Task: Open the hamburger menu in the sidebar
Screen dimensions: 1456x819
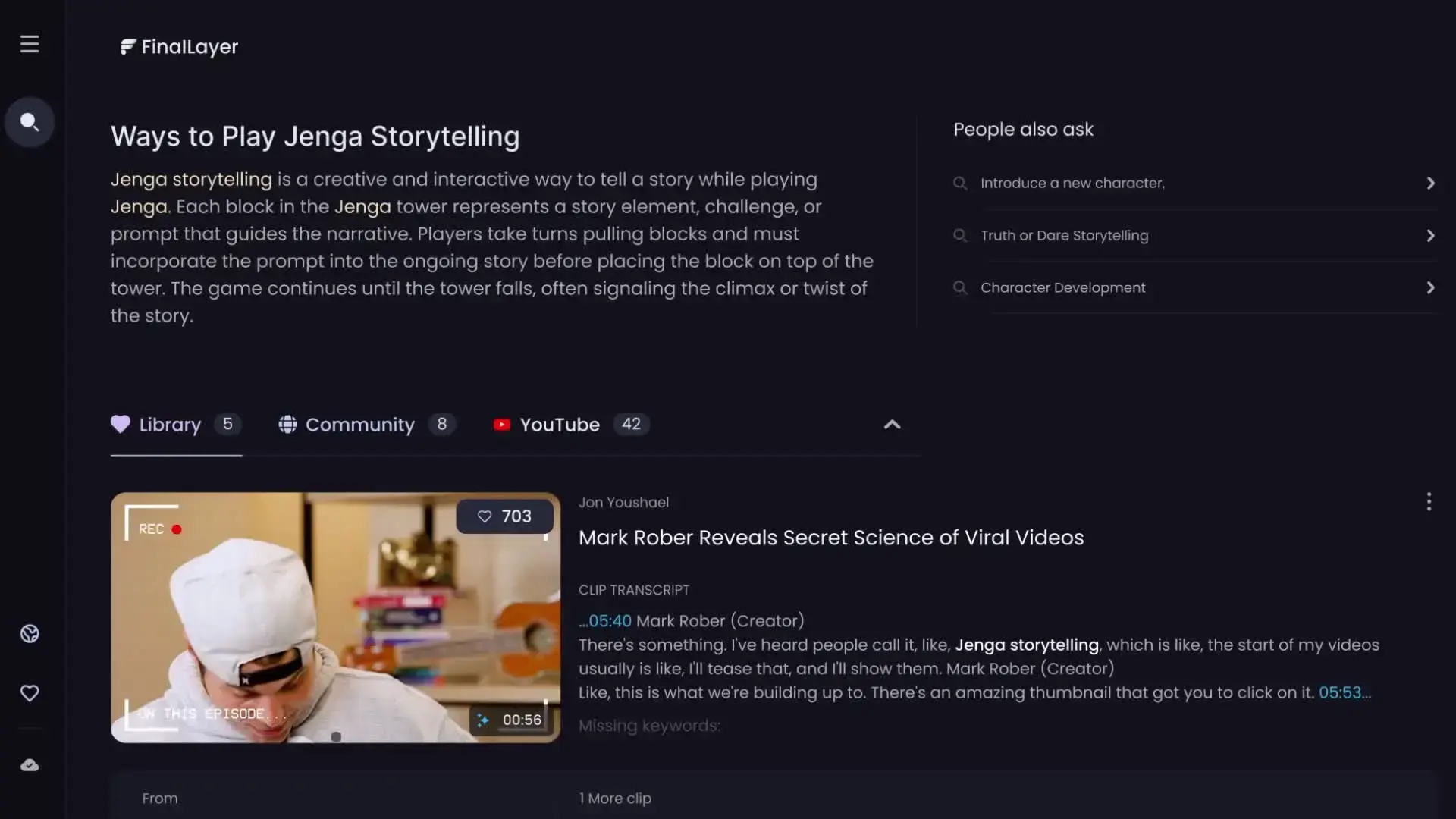Action: (x=30, y=44)
